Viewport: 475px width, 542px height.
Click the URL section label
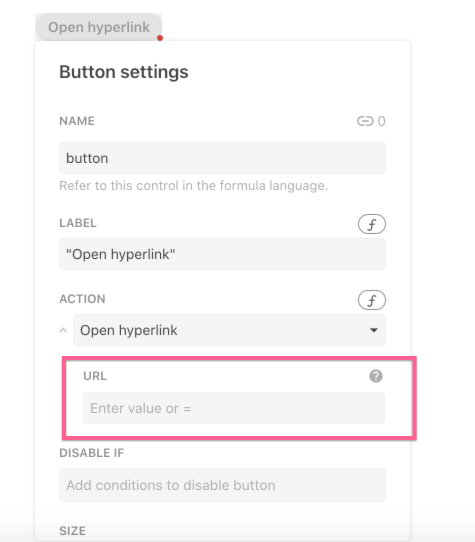95,376
